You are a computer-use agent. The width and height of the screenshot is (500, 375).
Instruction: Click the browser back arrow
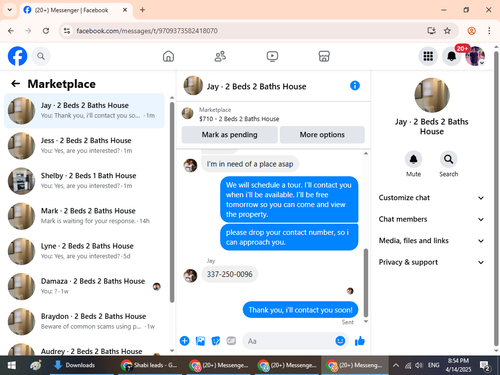[11, 31]
